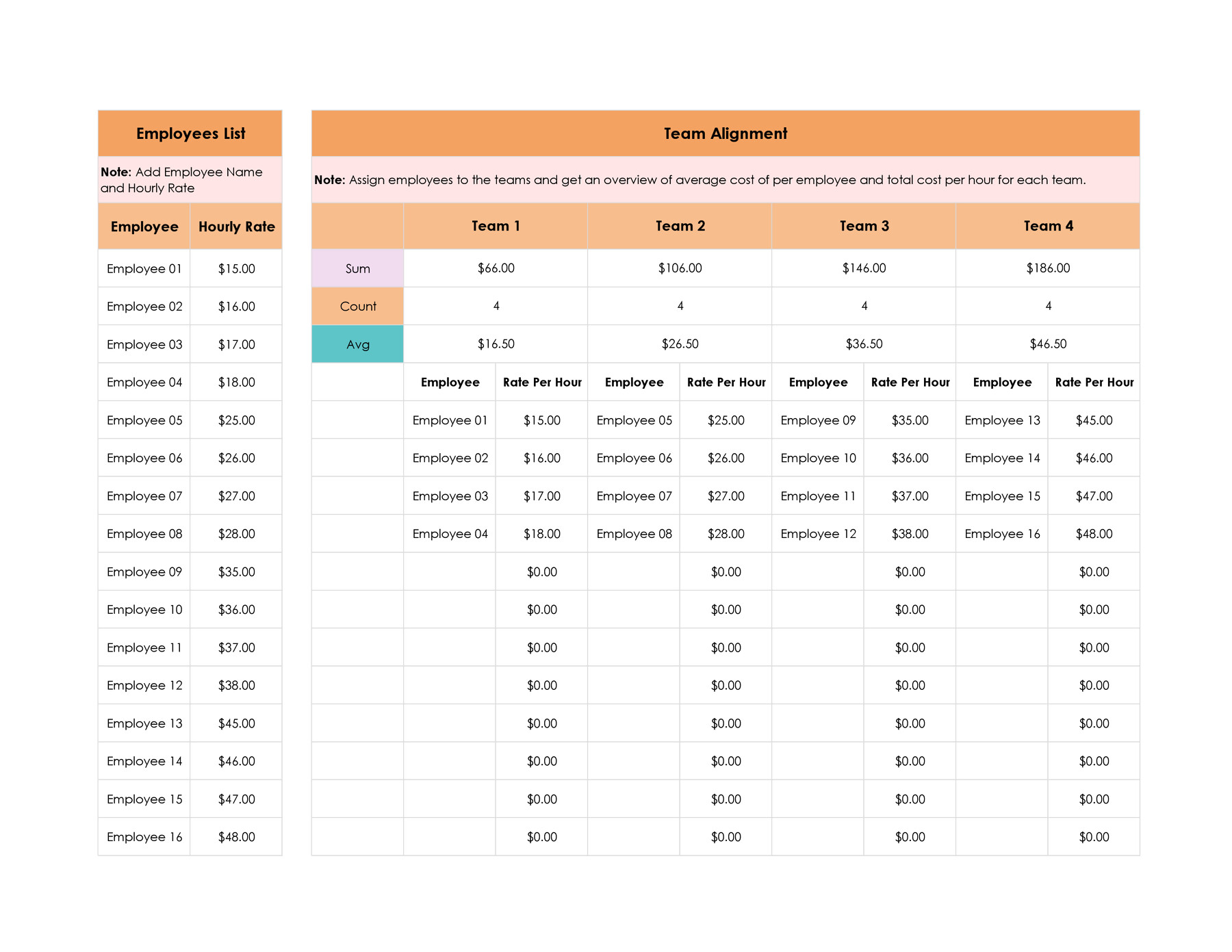Image resolution: width=1232 pixels, height=952 pixels.
Task: Select an empty $0.00 cell in Team 2
Action: (x=726, y=571)
